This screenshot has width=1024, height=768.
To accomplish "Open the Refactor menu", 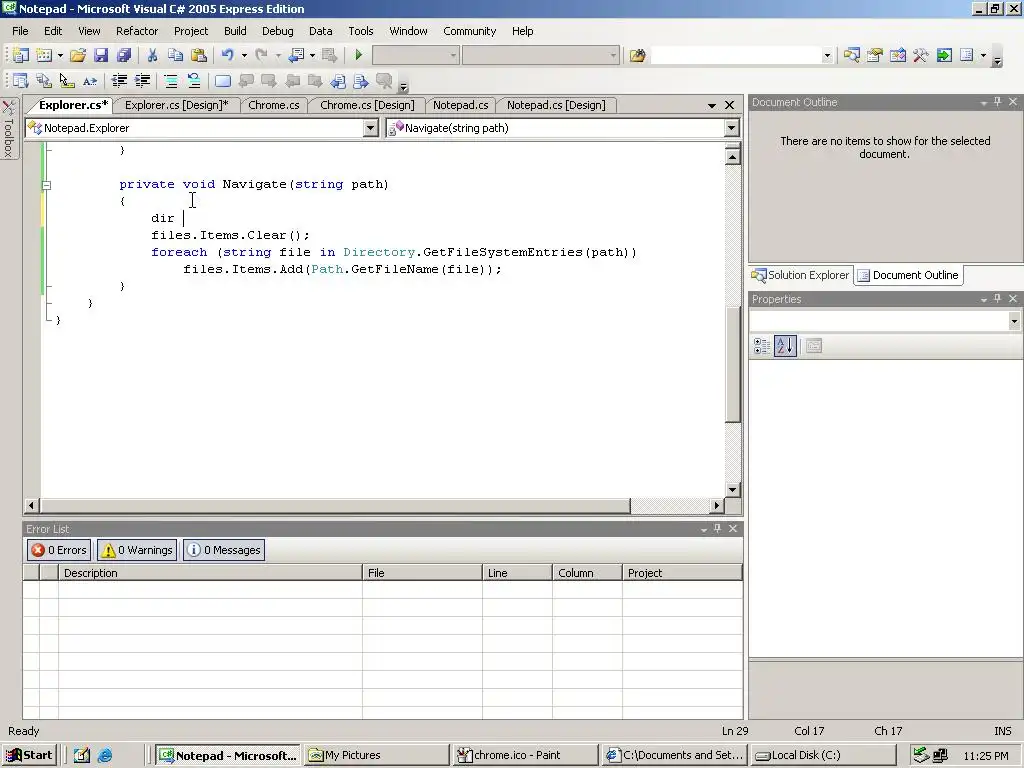I will [x=136, y=31].
